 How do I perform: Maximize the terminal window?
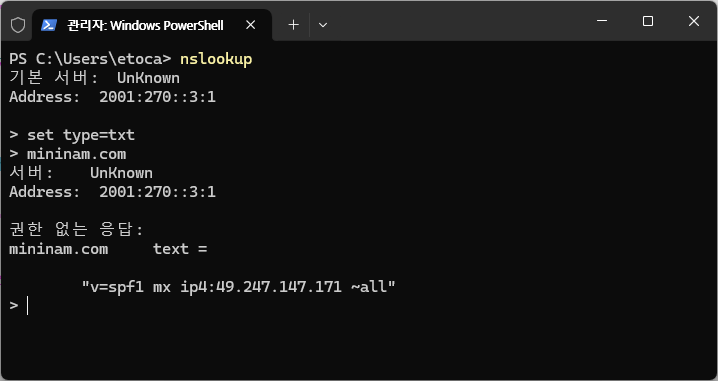[647, 21]
